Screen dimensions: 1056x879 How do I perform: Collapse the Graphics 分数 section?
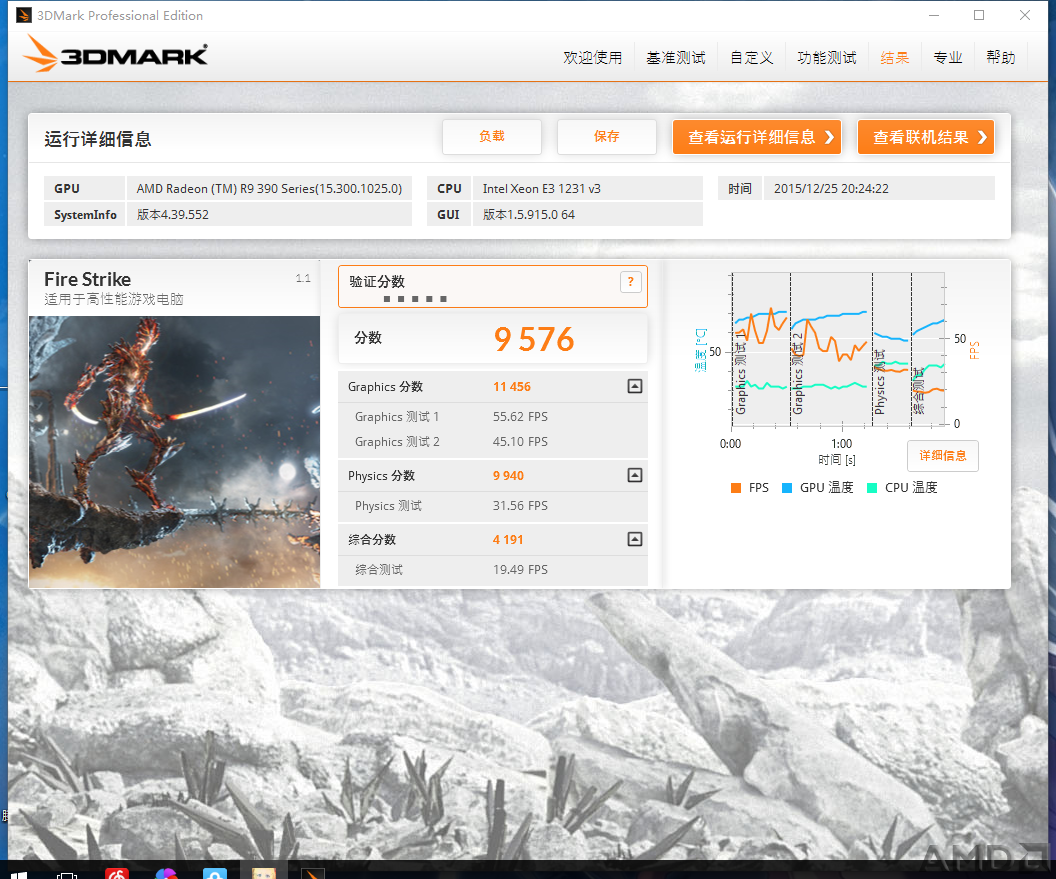tap(634, 387)
